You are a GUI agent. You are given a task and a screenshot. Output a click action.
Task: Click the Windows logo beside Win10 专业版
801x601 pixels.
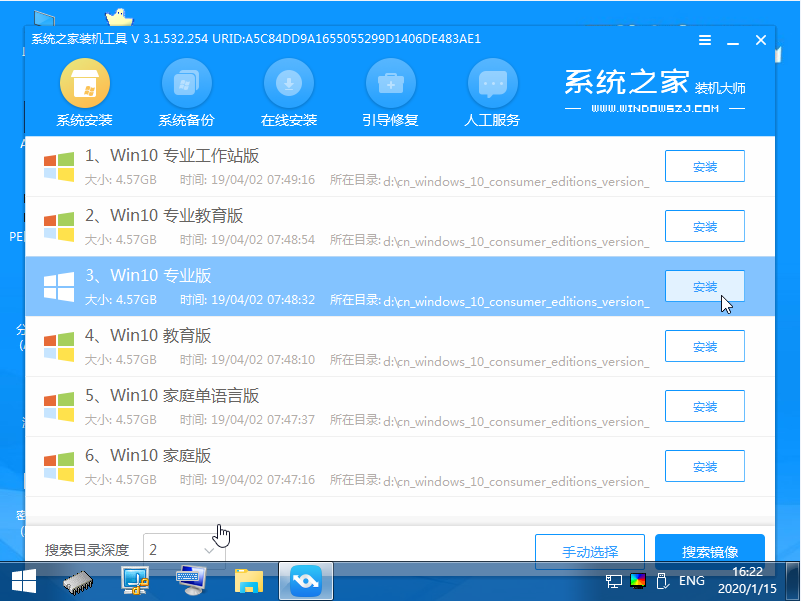point(57,287)
